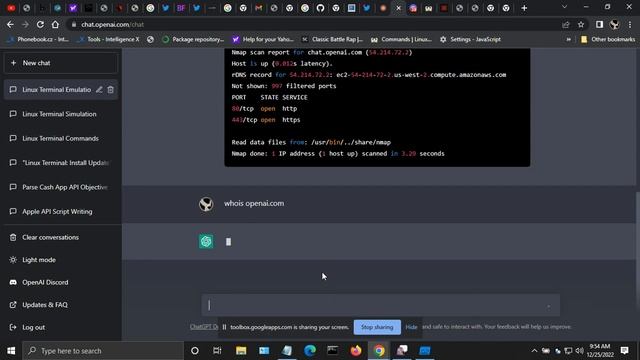
Task: Click Stop sharing button
Action: pos(377,327)
